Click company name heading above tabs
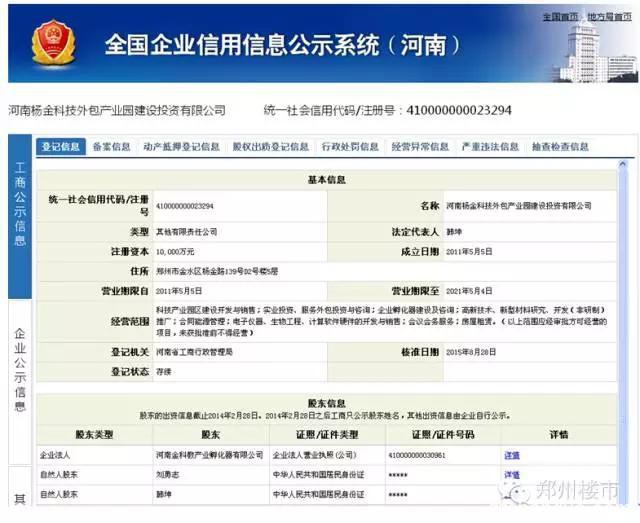Screen dimensions: 640x523 (117, 110)
